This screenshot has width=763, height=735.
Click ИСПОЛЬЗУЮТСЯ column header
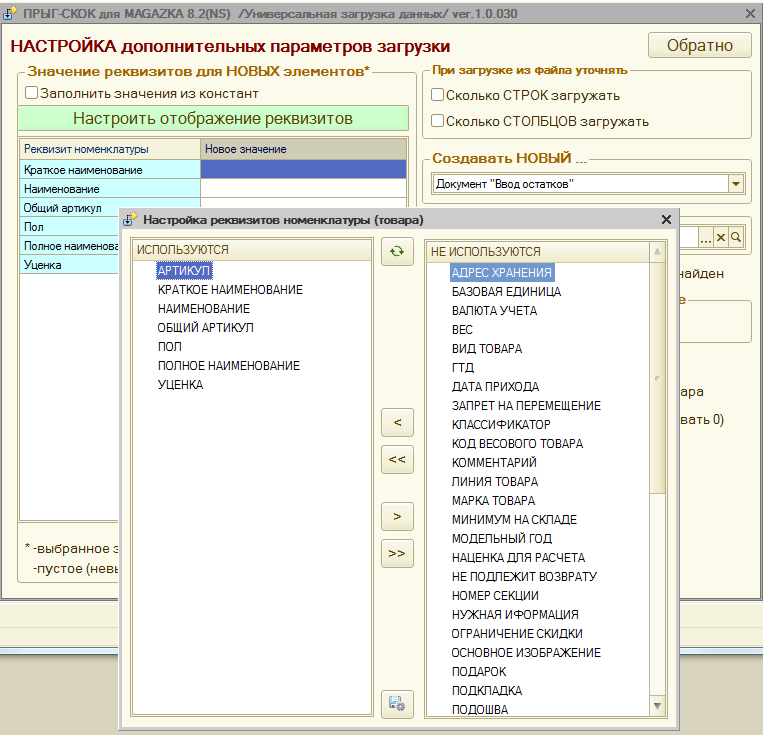(x=252, y=250)
